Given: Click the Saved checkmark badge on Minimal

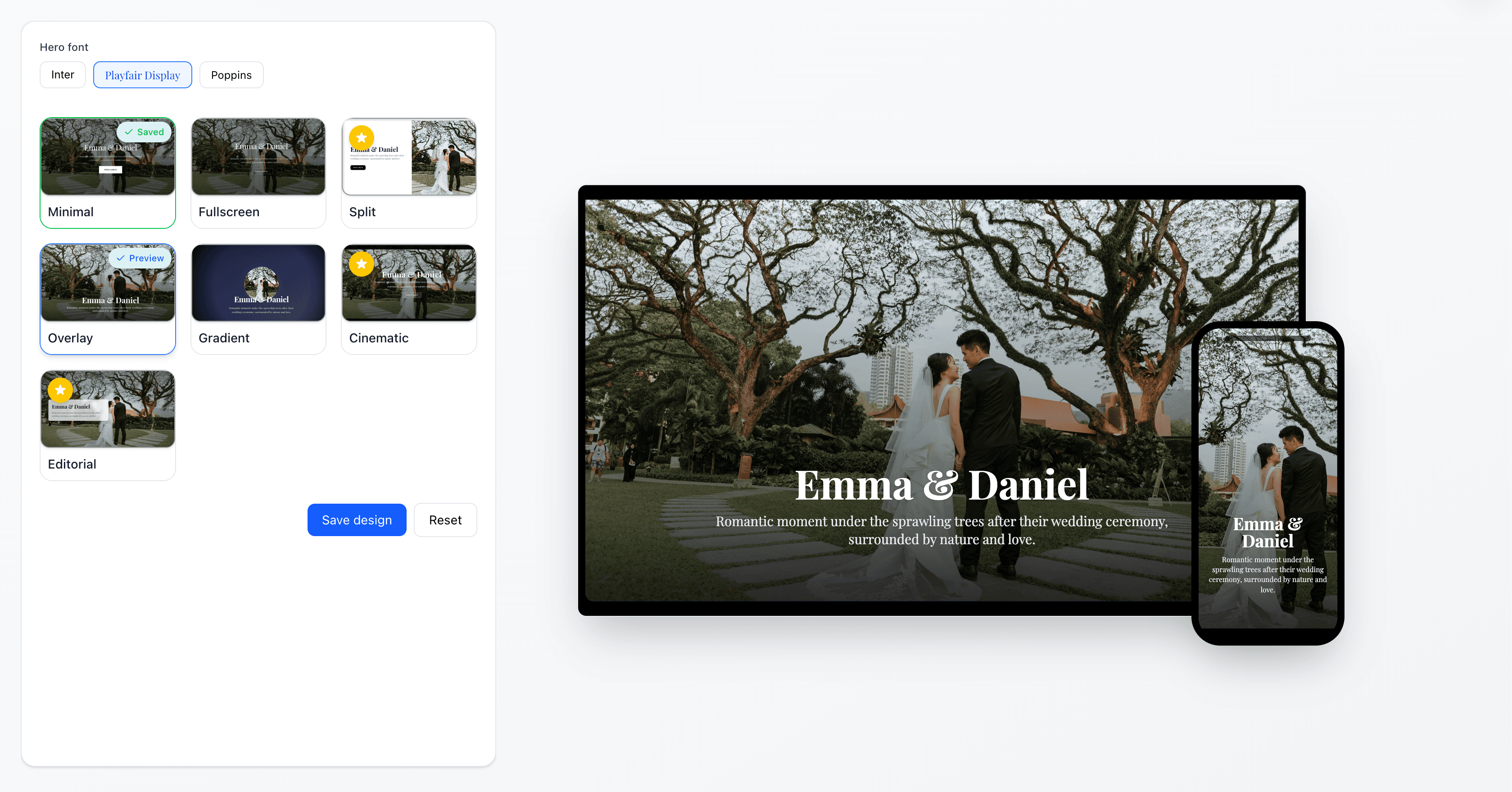Looking at the screenshot, I should pos(144,132).
